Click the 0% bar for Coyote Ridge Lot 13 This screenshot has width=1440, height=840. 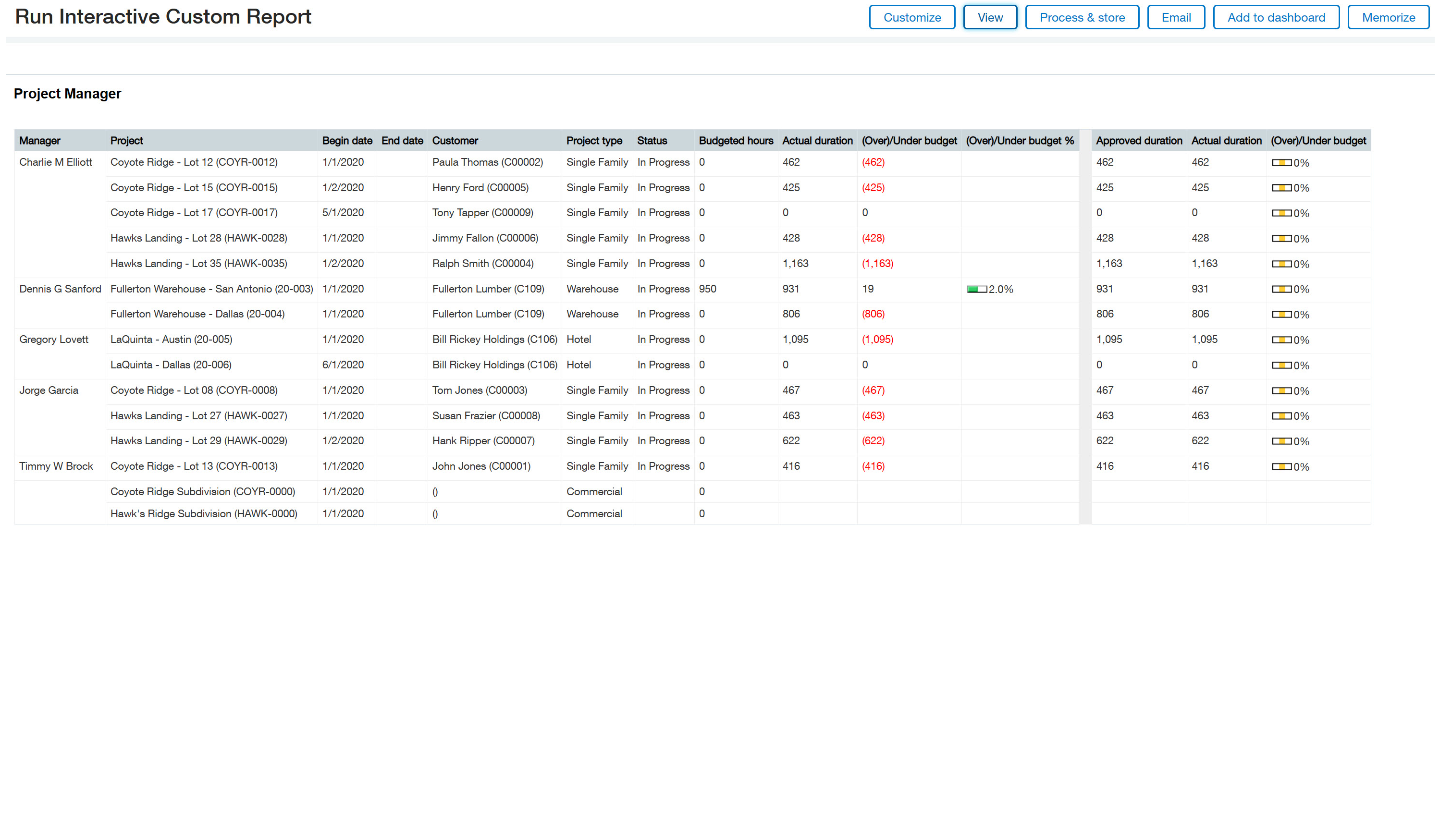pos(1282,466)
